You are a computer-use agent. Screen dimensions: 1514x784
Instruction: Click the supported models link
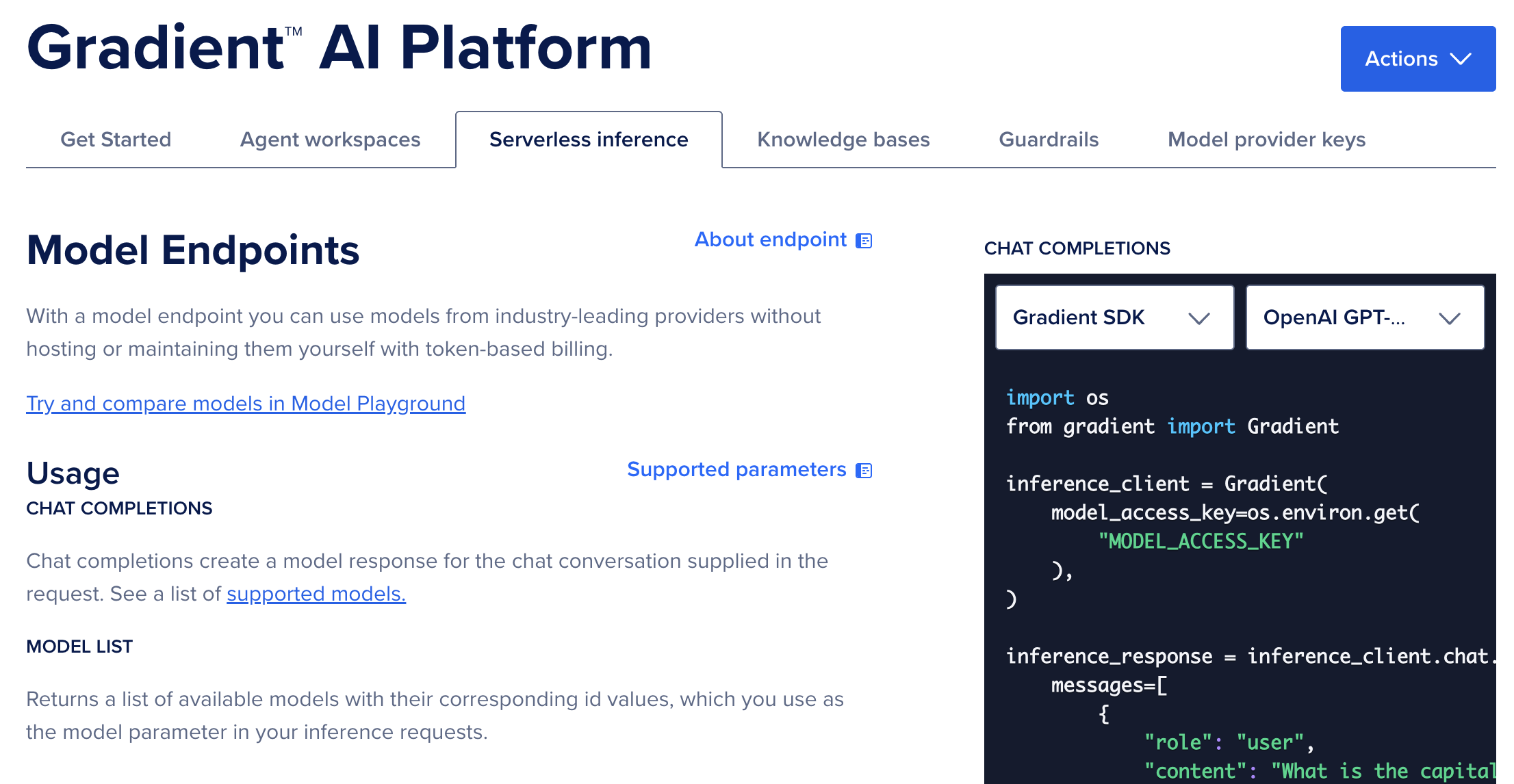coord(316,594)
